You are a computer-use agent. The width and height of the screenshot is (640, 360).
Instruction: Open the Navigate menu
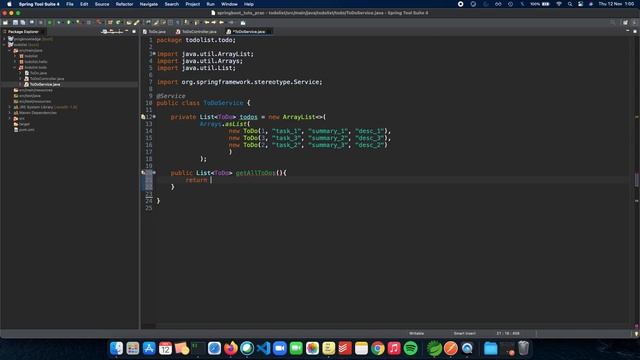pos(149,4)
